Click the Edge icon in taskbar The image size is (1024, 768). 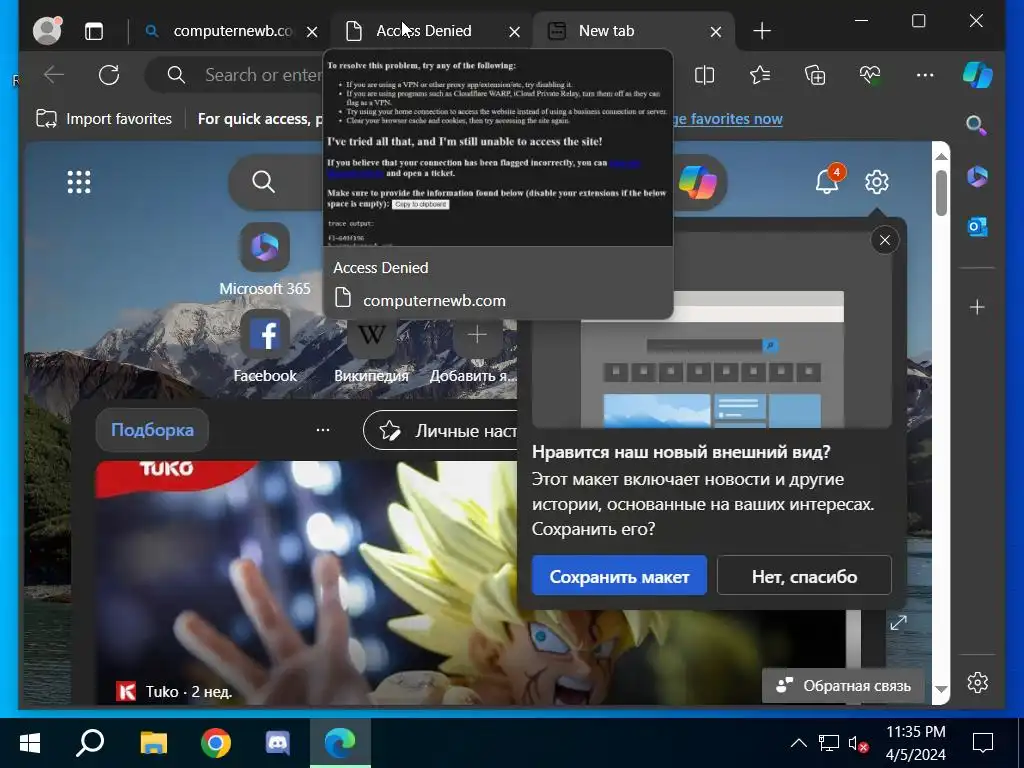click(340, 743)
